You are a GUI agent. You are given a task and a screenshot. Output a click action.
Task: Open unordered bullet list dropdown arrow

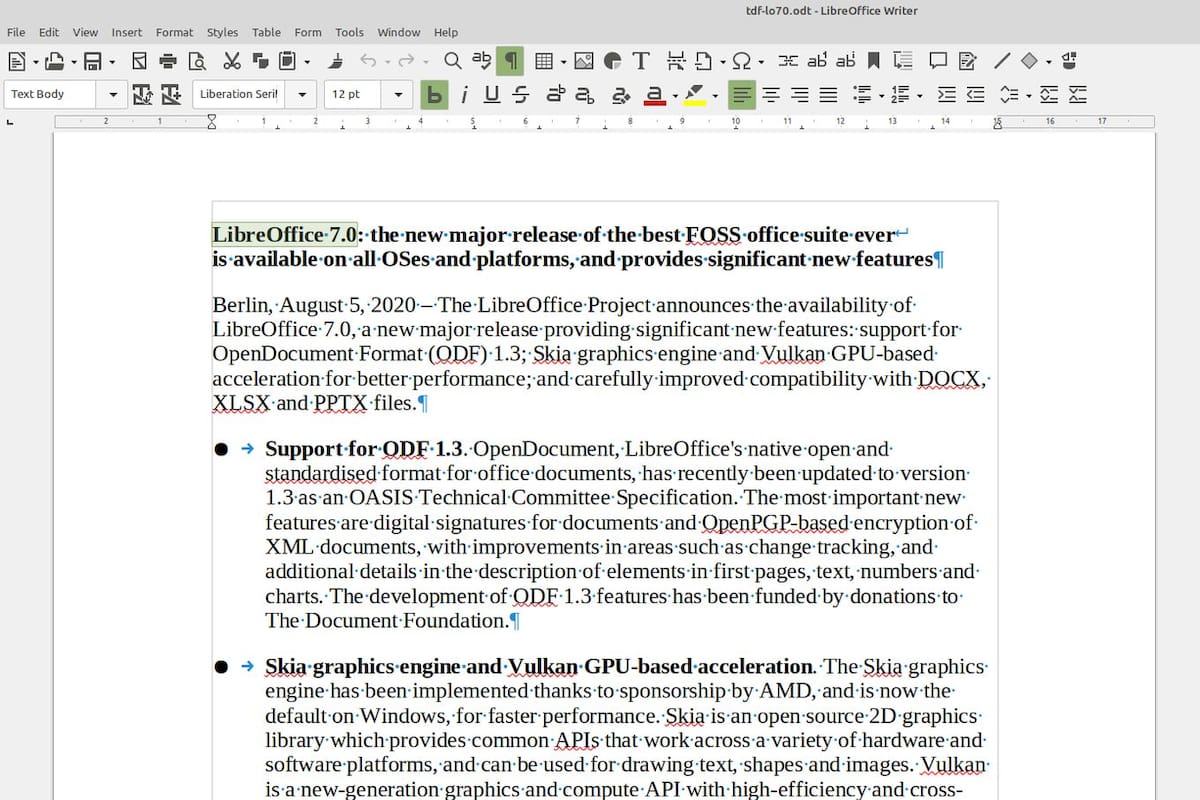880,95
